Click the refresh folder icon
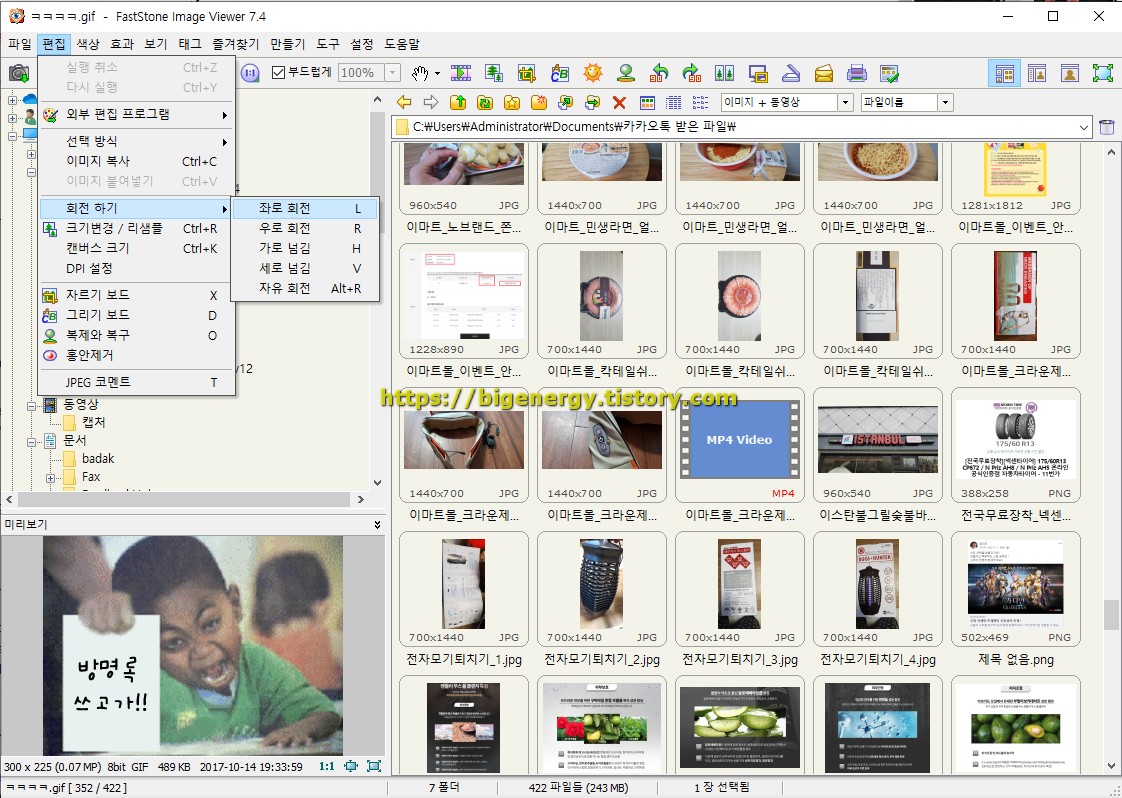The image size is (1122, 798). 484,102
